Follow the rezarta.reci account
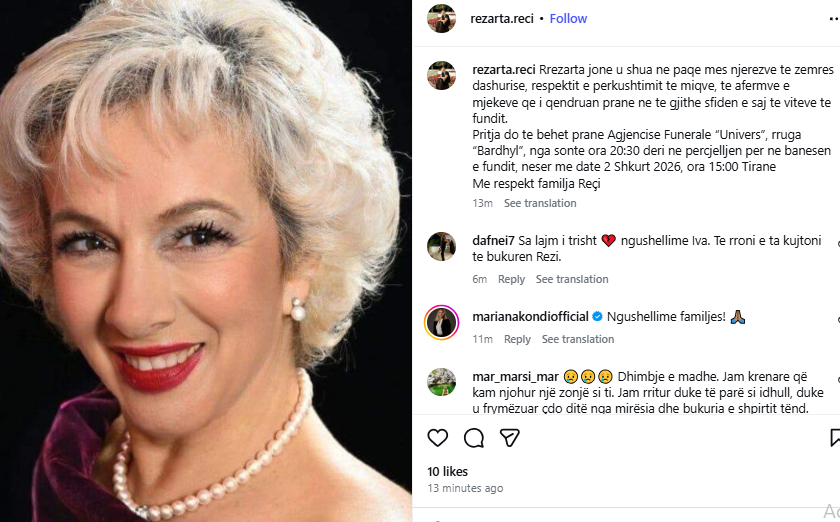The image size is (840, 522). 568,18
